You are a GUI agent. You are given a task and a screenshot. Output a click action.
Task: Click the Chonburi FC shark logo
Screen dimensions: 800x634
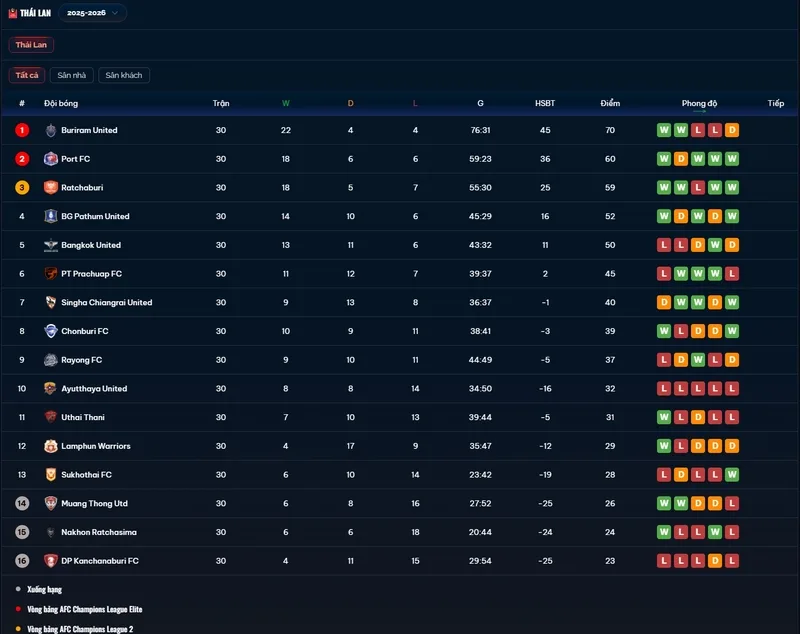click(x=51, y=331)
